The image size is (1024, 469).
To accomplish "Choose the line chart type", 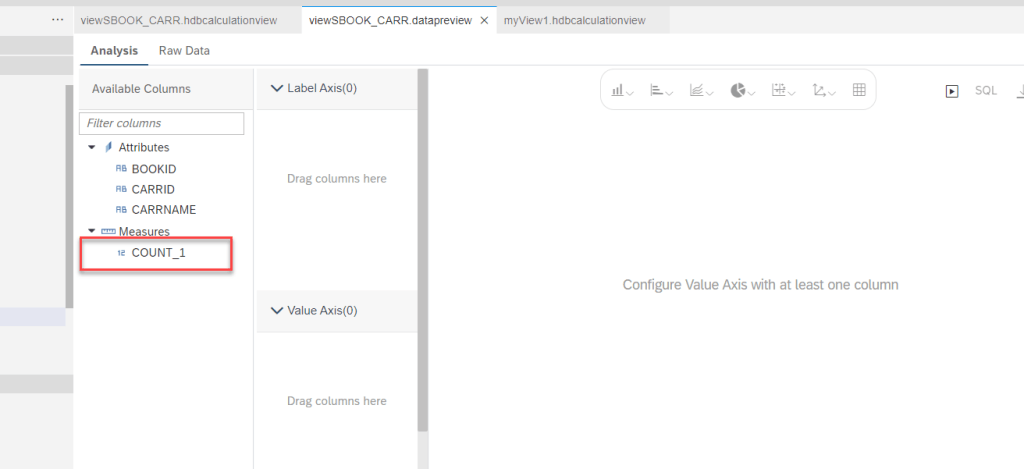I will tap(700, 90).
